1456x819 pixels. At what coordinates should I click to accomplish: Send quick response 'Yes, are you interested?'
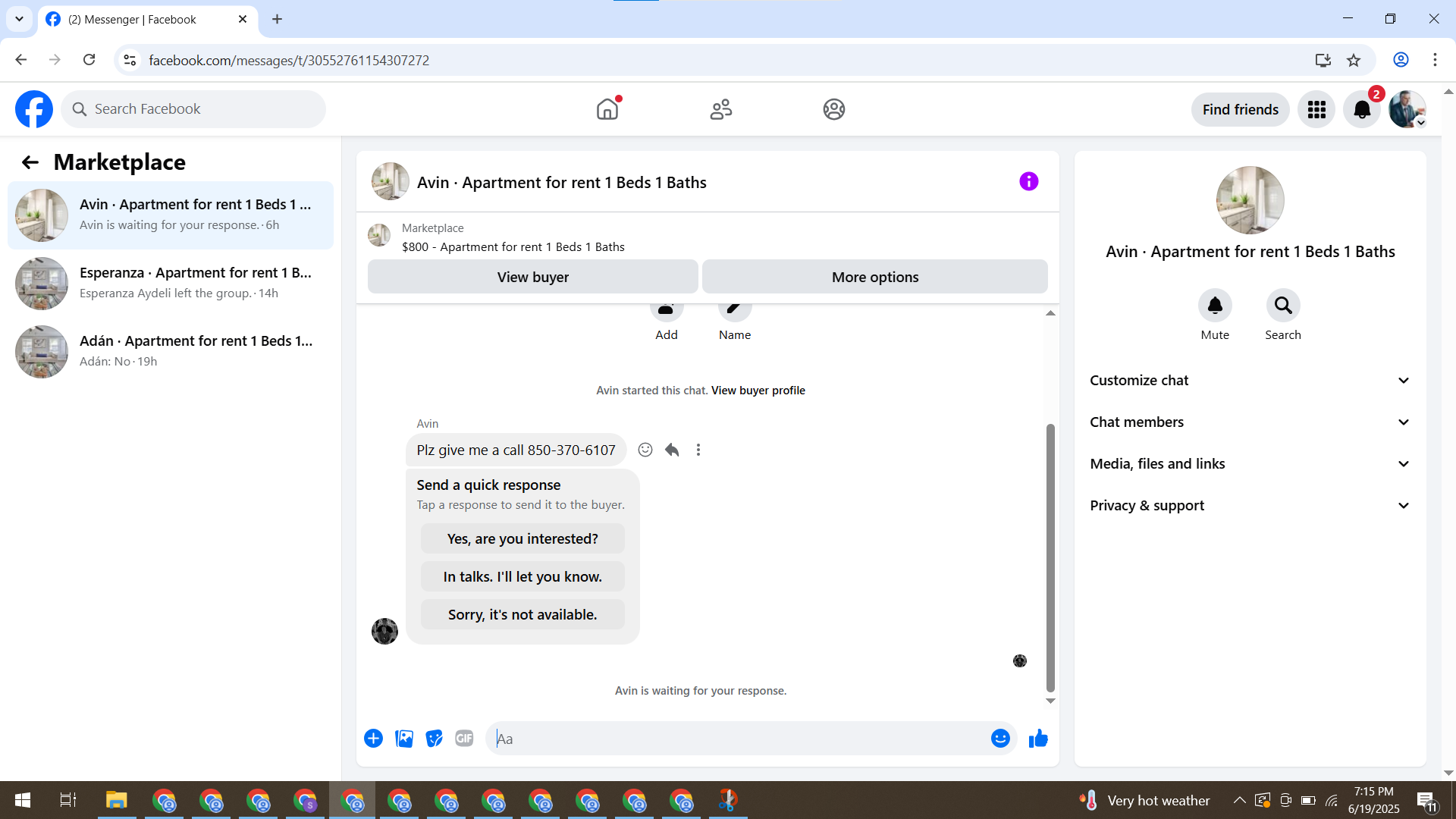522,538
